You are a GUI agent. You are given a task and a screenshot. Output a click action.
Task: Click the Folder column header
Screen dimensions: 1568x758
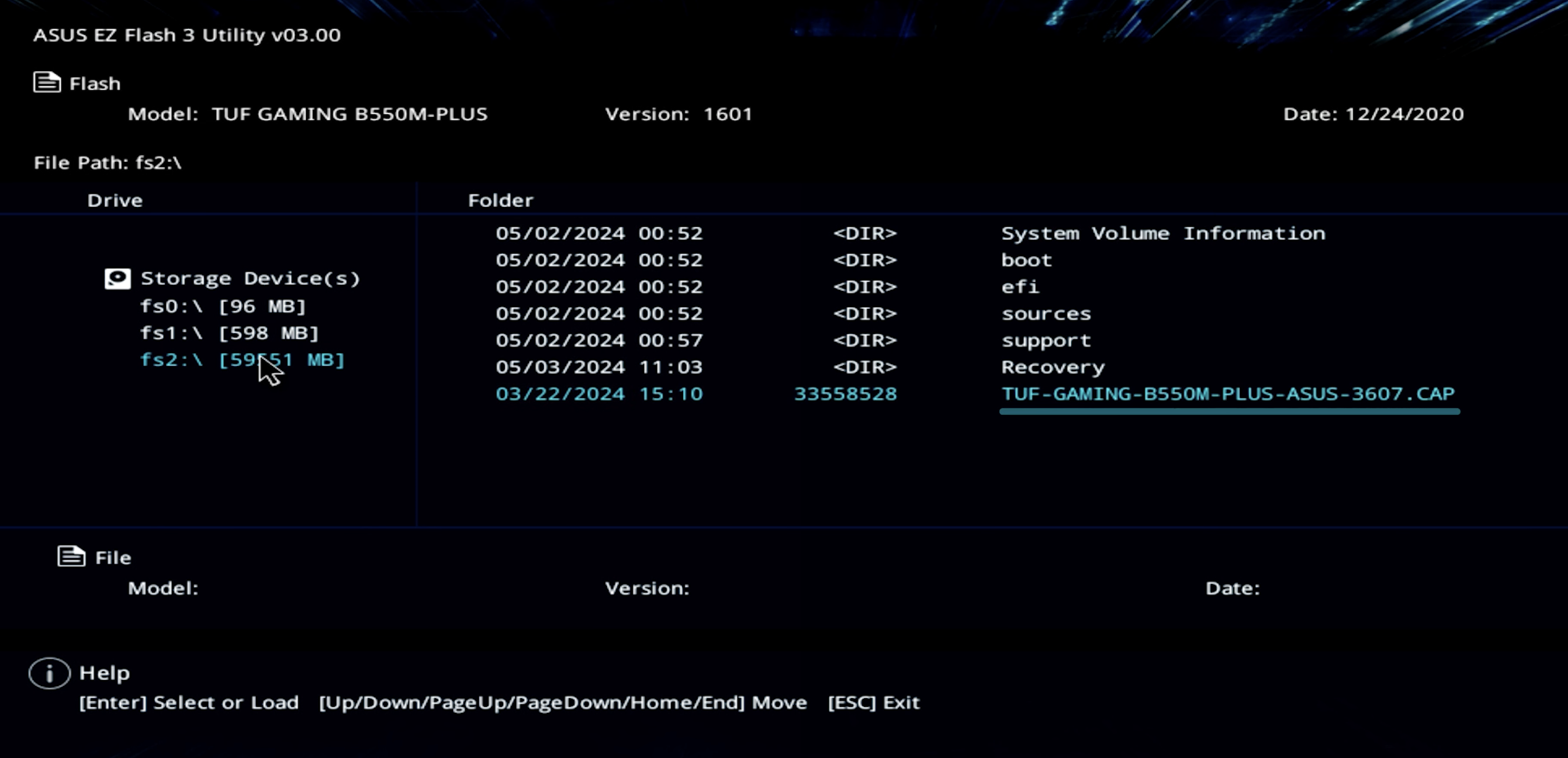tap(501, 200)
